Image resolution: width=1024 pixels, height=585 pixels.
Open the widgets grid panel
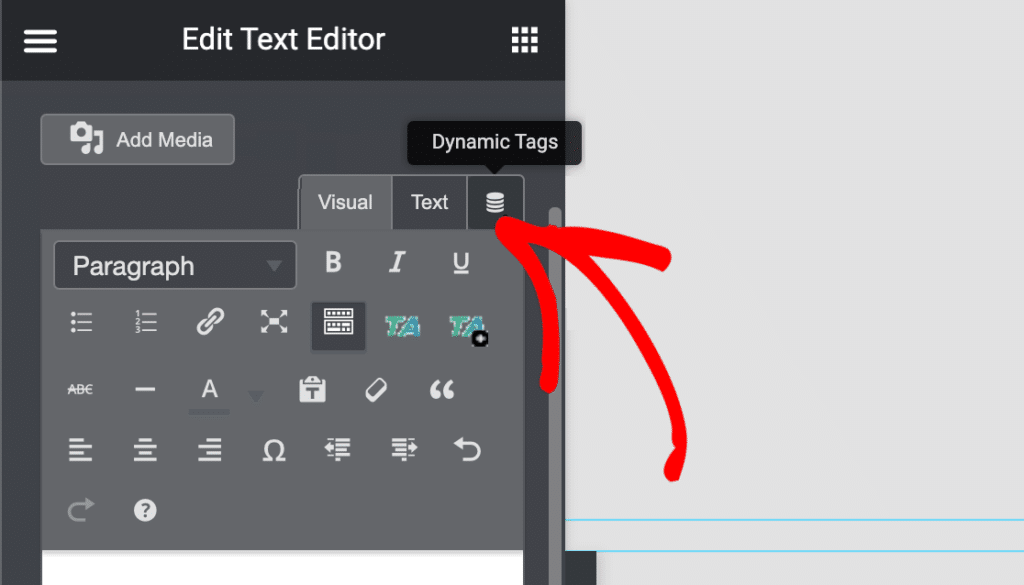pos(525,40)
